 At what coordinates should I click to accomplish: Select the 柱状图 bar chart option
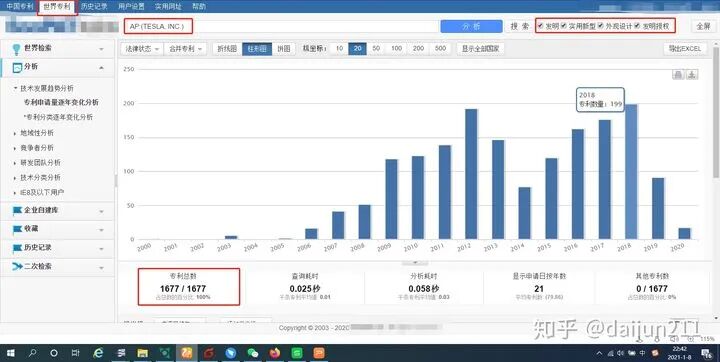257,49
